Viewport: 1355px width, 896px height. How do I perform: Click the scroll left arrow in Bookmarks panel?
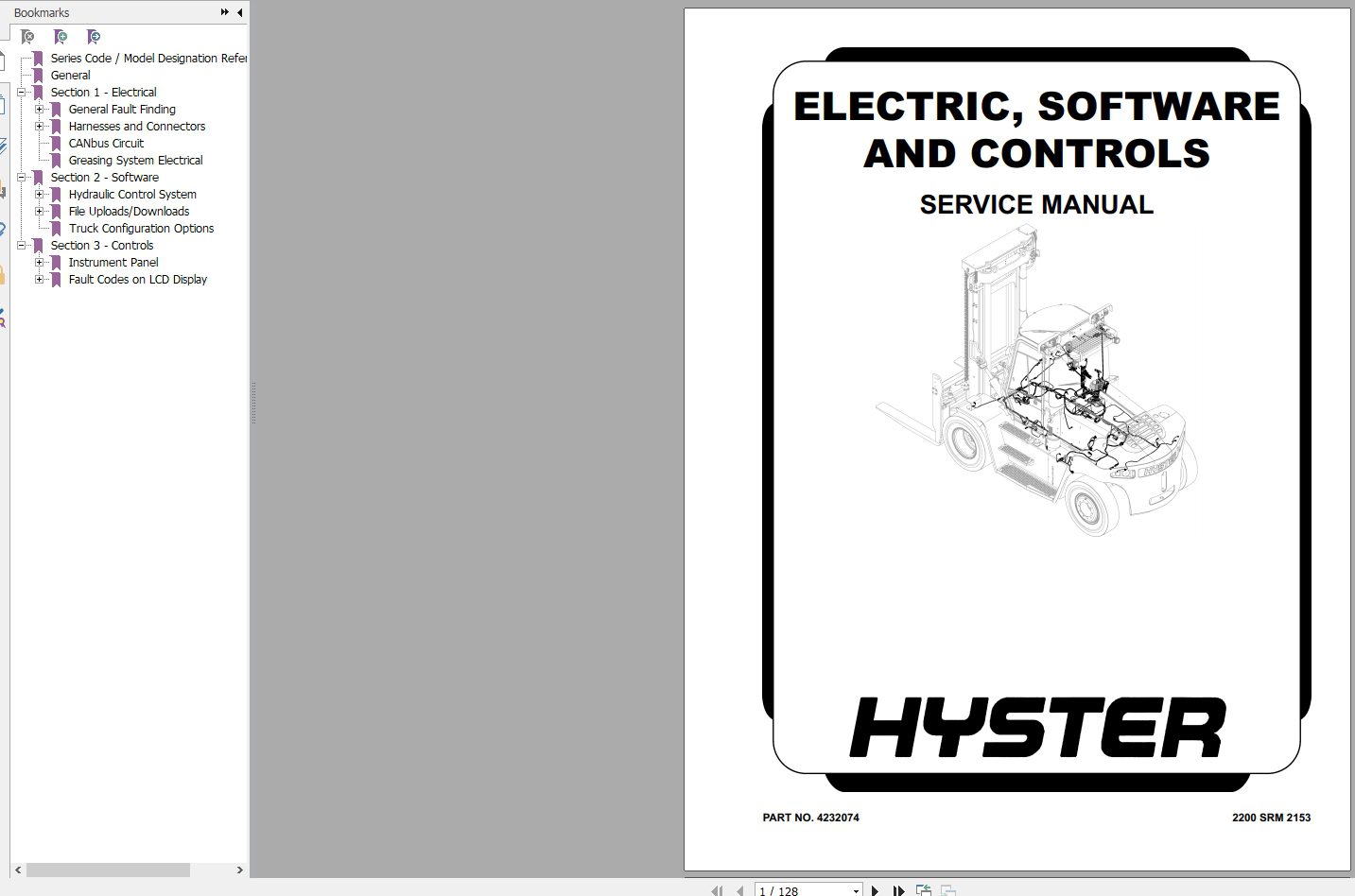click(18, 870)
